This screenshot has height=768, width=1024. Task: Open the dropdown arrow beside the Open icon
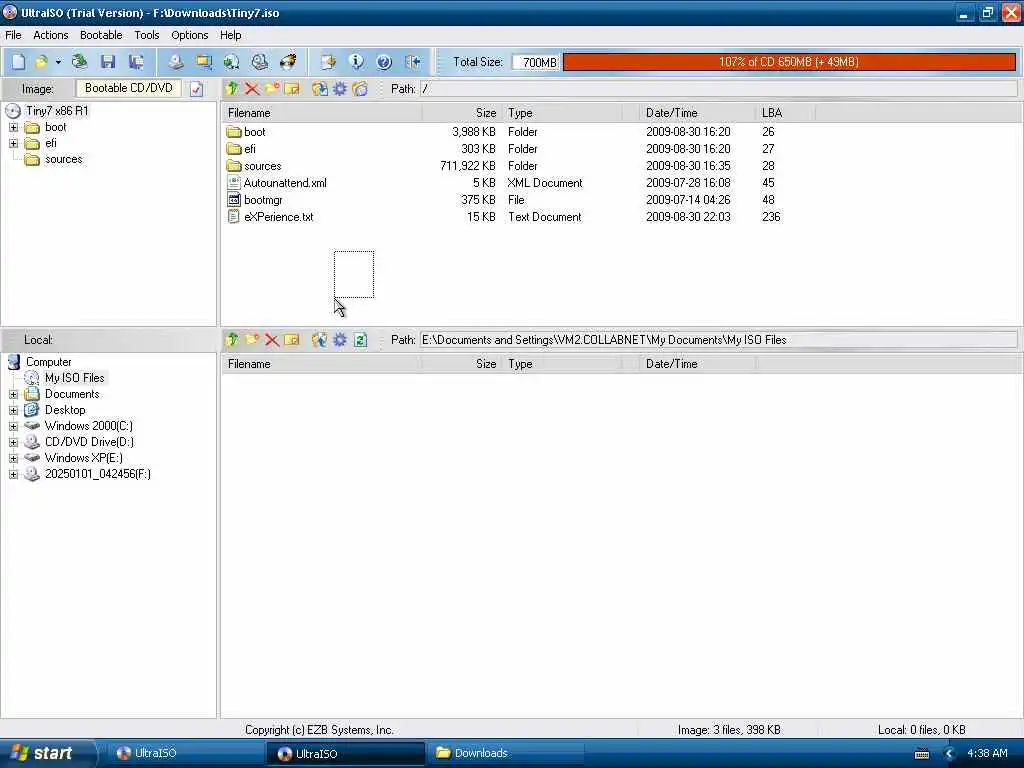tap(58, 62)
